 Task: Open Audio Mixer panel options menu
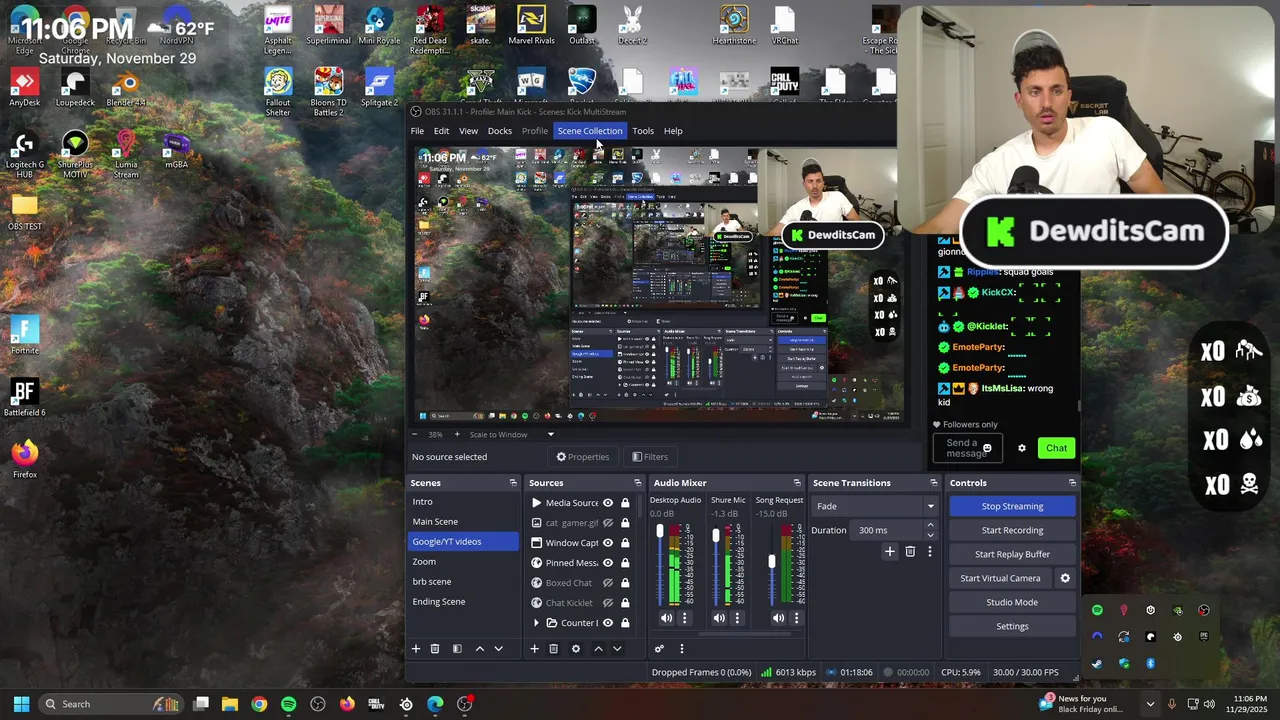click(682, 649)
